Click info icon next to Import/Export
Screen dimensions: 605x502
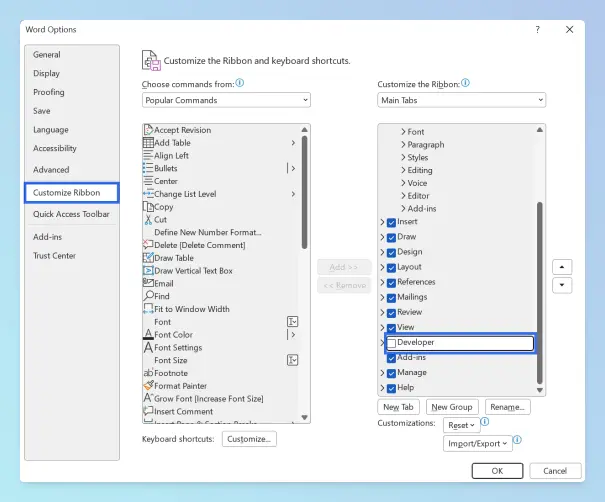[517, 440]
